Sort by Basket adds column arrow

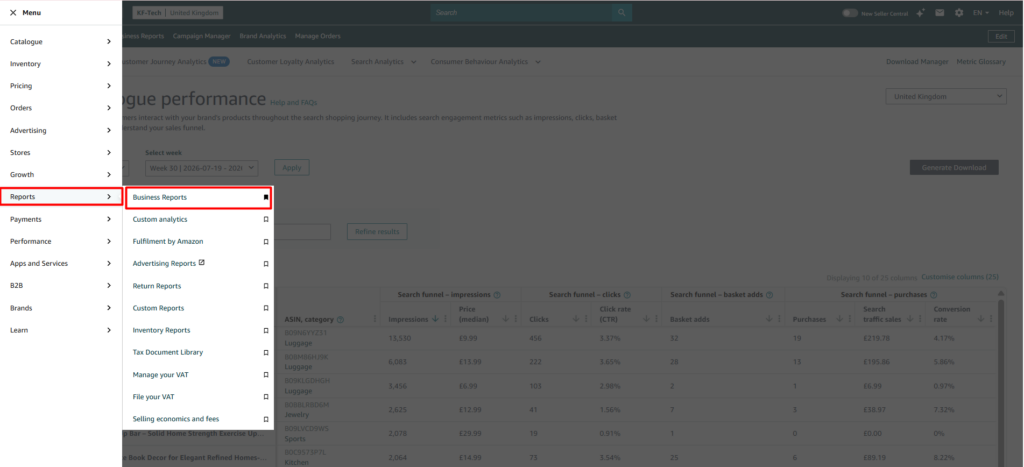point(769,319)
